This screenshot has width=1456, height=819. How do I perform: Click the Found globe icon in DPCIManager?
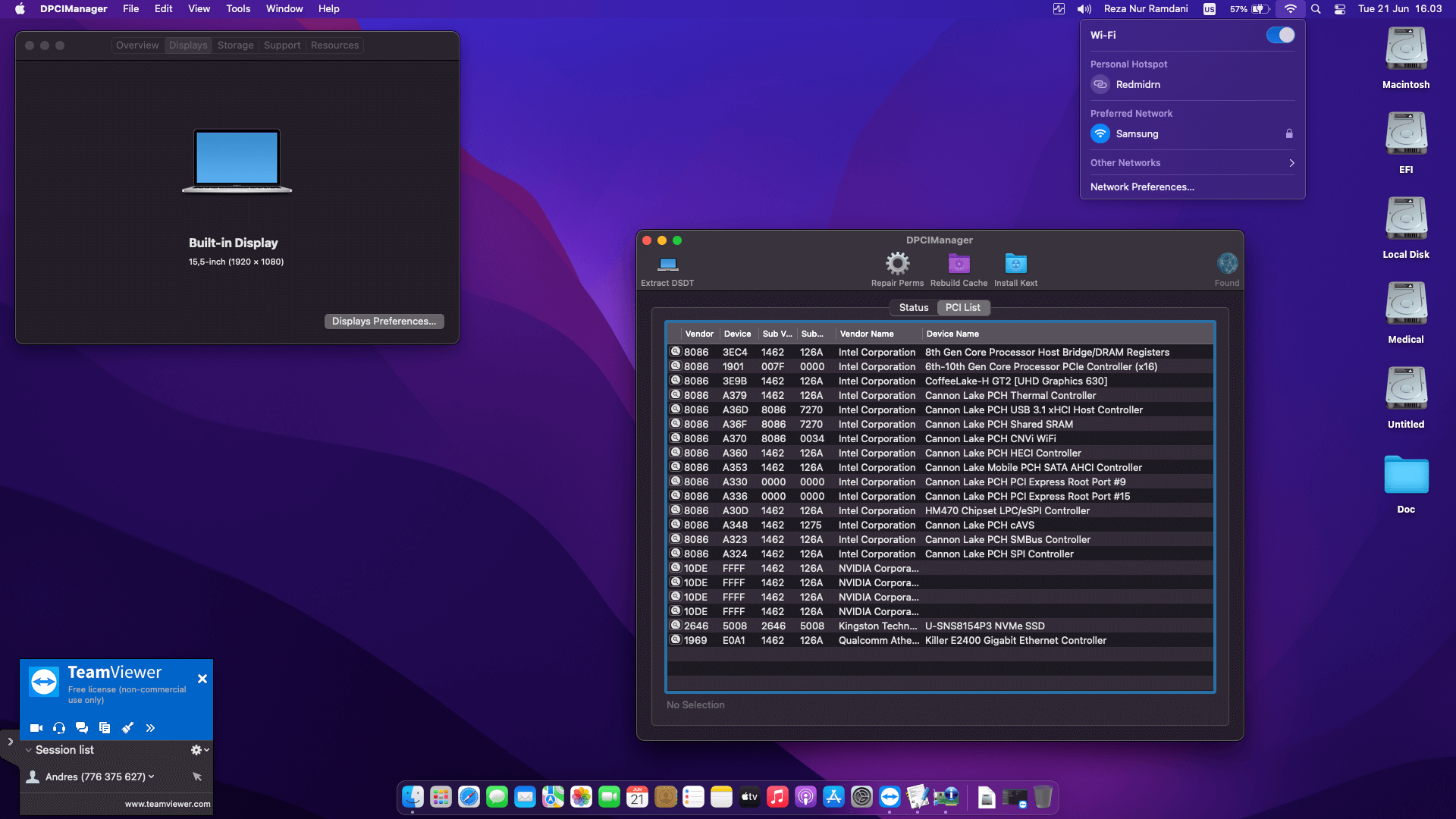click(x=1227, y=264)
